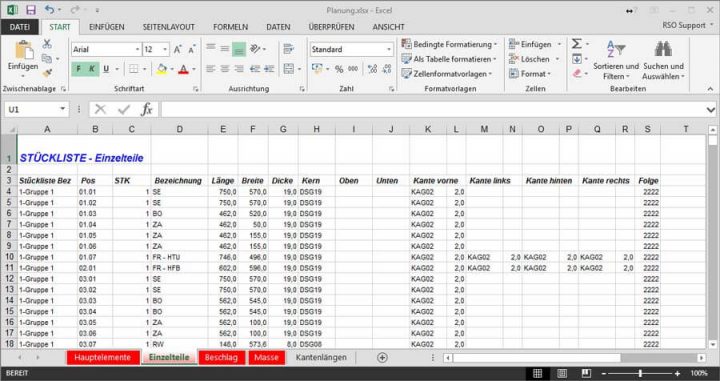720x381 pixels.
Task: Toggle bottom vertical alignment
Action: pos(239,49)
